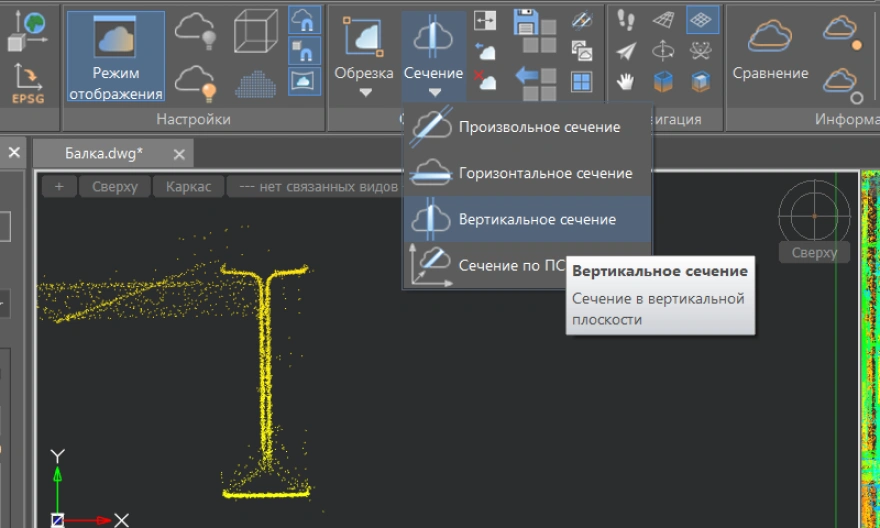Click the orbit rotate navigation icon
The height and width of the screenshot is (528, 880).
(x=663, y=50)
